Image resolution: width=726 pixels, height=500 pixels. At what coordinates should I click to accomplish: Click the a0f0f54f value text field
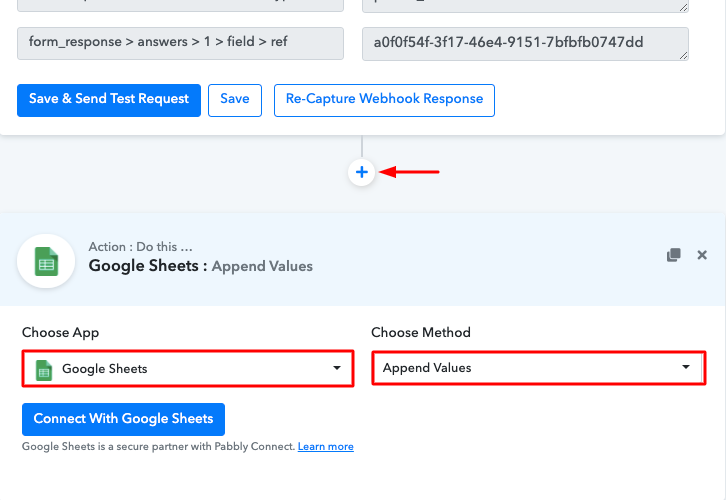click(x=525, y=44)
